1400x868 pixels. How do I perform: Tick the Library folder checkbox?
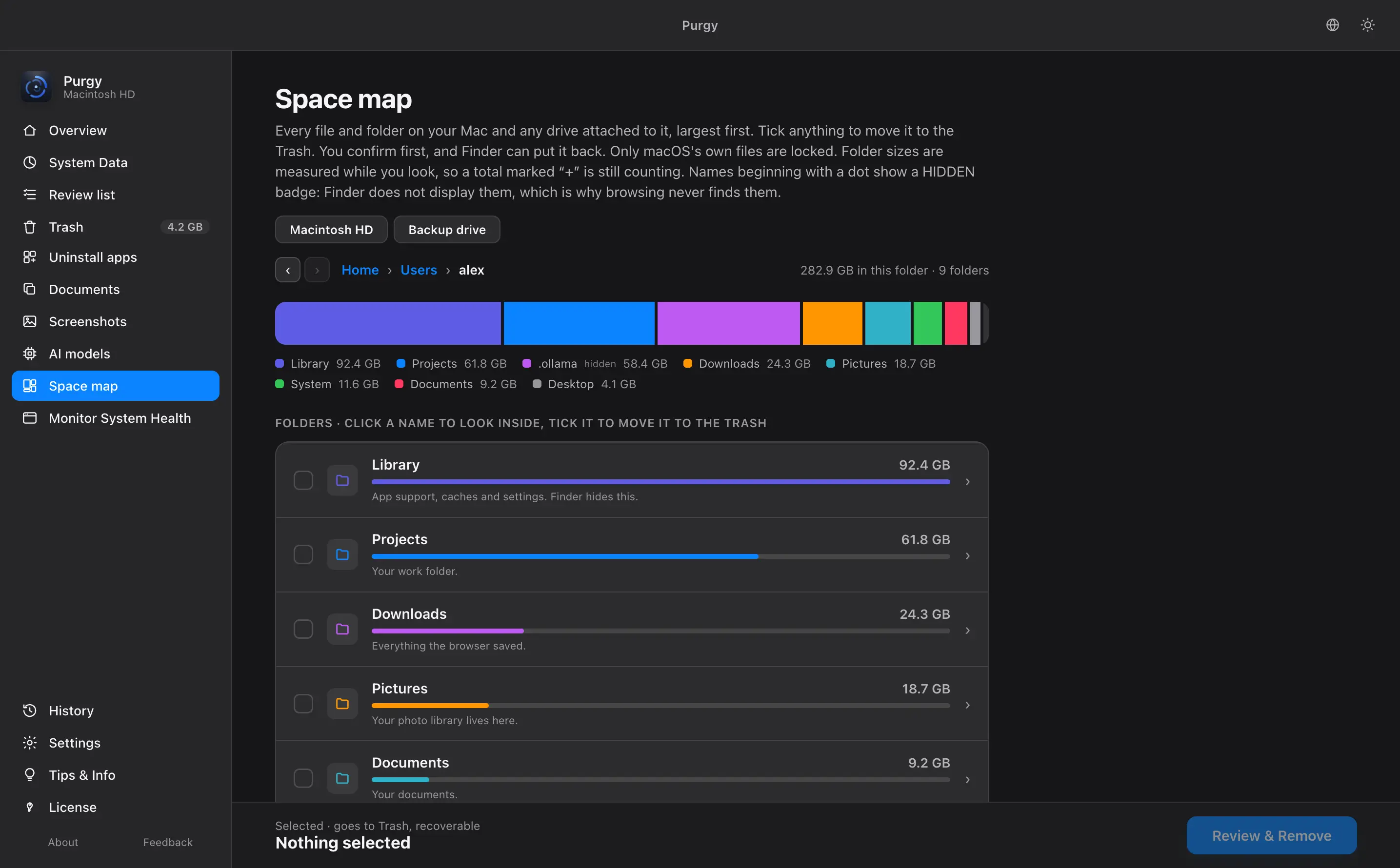point(303,480)
